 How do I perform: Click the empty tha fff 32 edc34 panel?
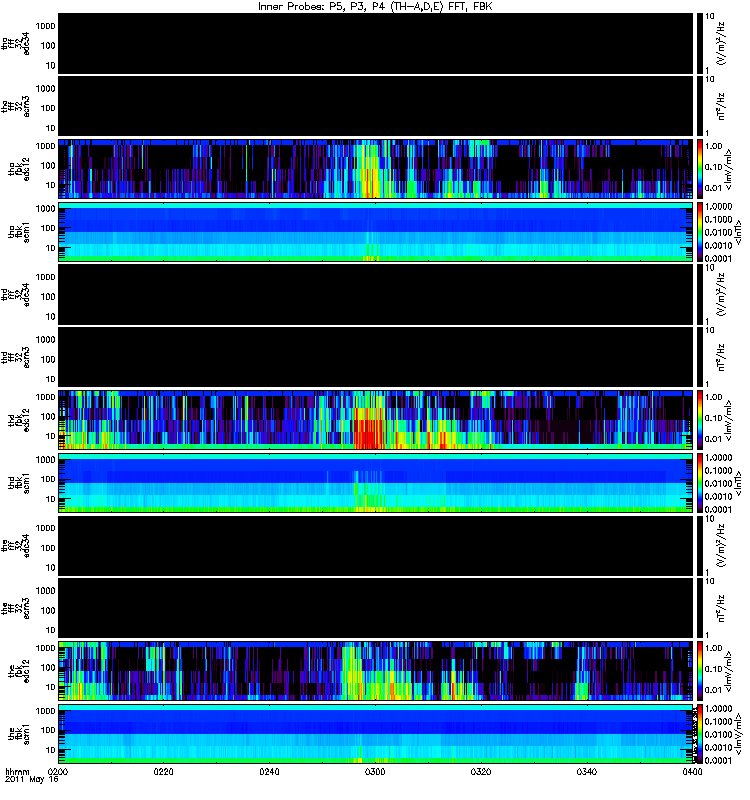coord(376,43)
